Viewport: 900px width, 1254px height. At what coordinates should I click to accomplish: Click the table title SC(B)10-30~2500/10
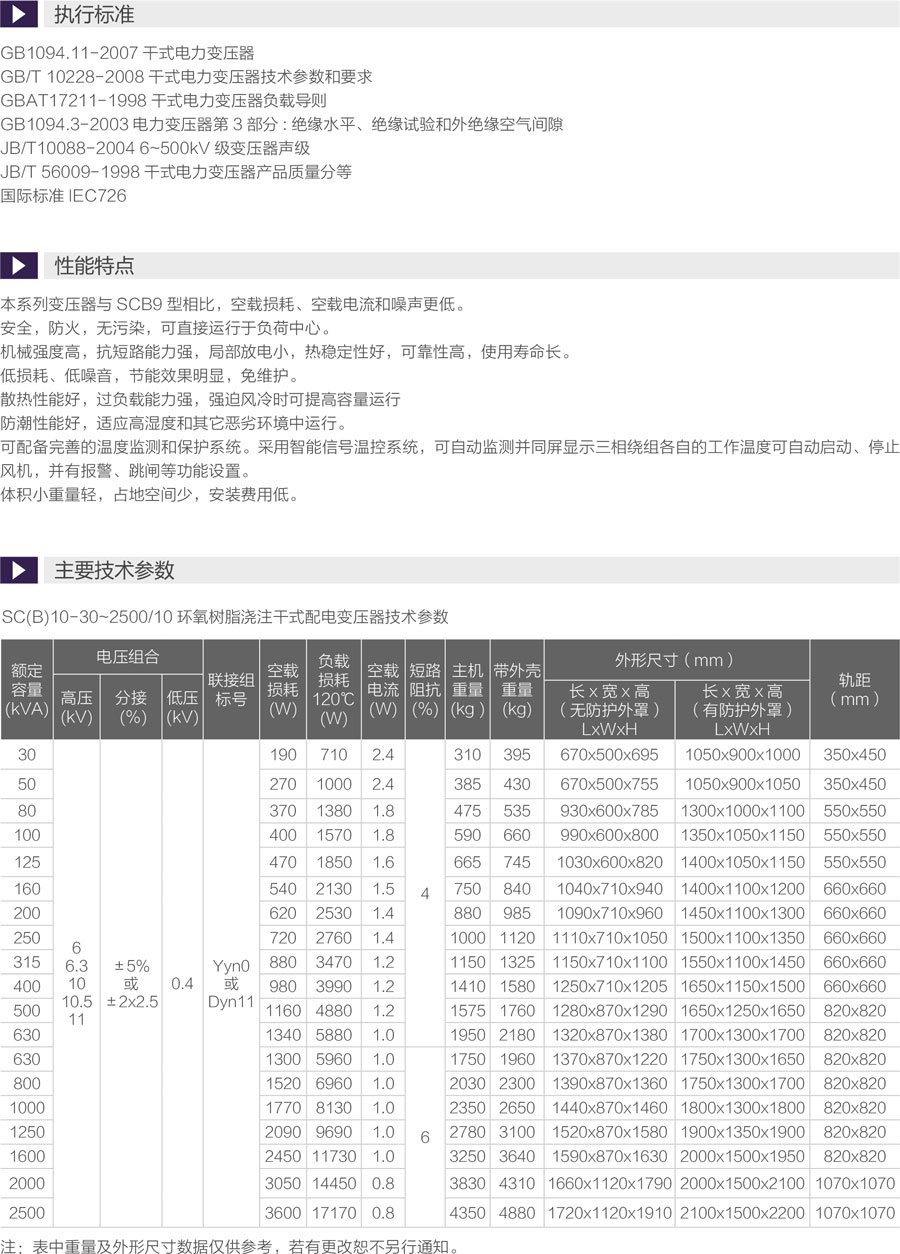[x=225, y=617]
